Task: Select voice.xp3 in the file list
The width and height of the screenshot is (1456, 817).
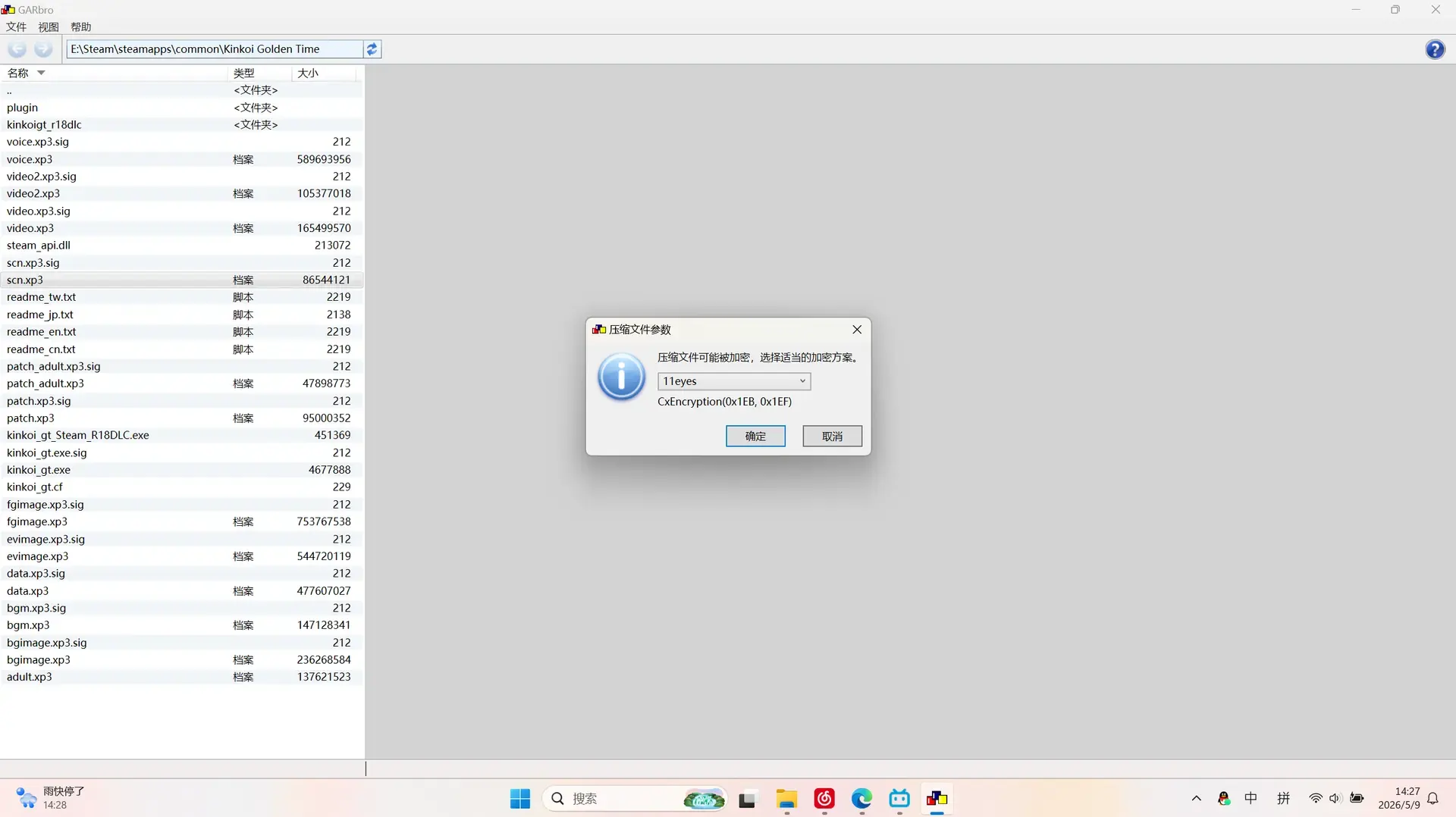Action: click(182, 159)
